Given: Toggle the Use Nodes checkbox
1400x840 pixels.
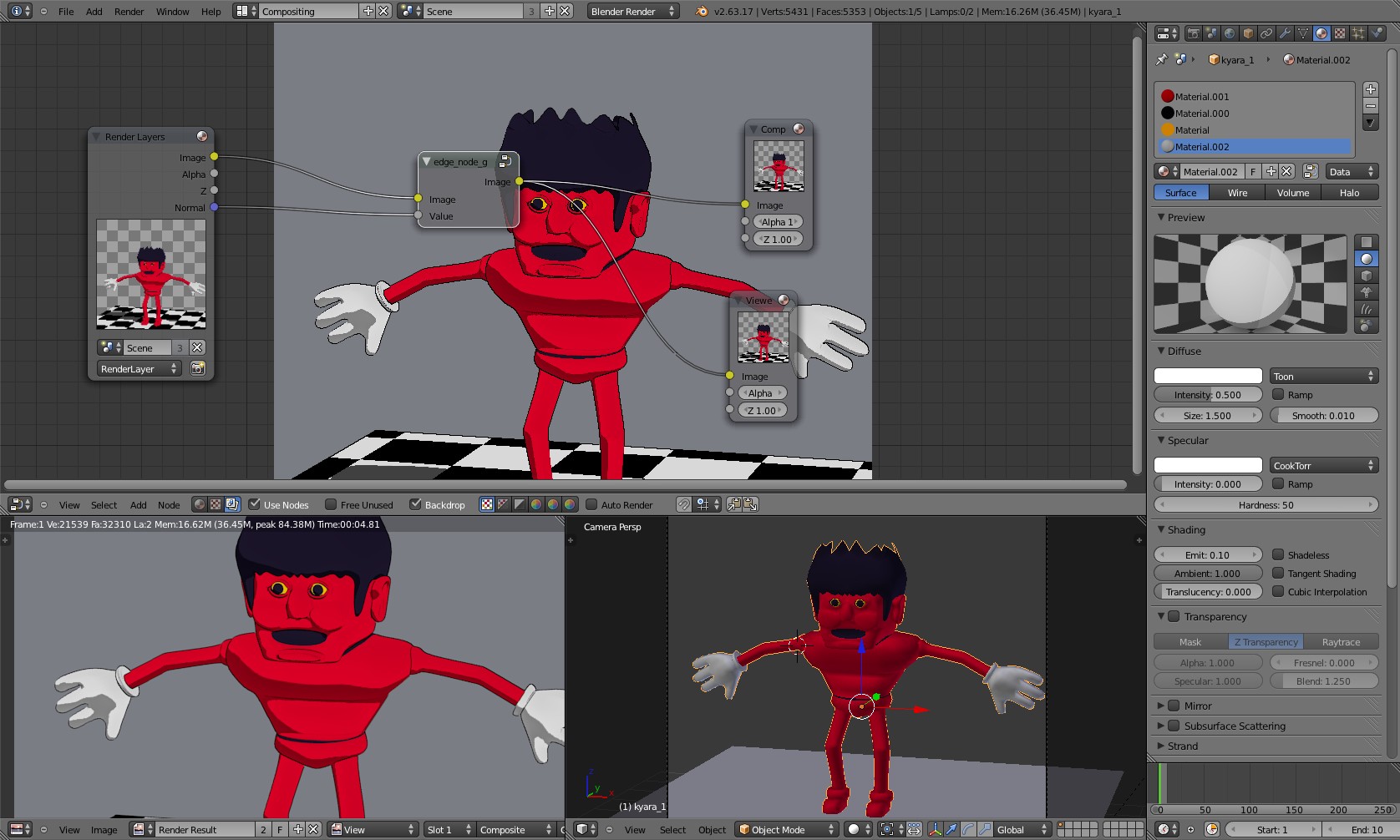Looking at the screenshot, I should [255, 504].
